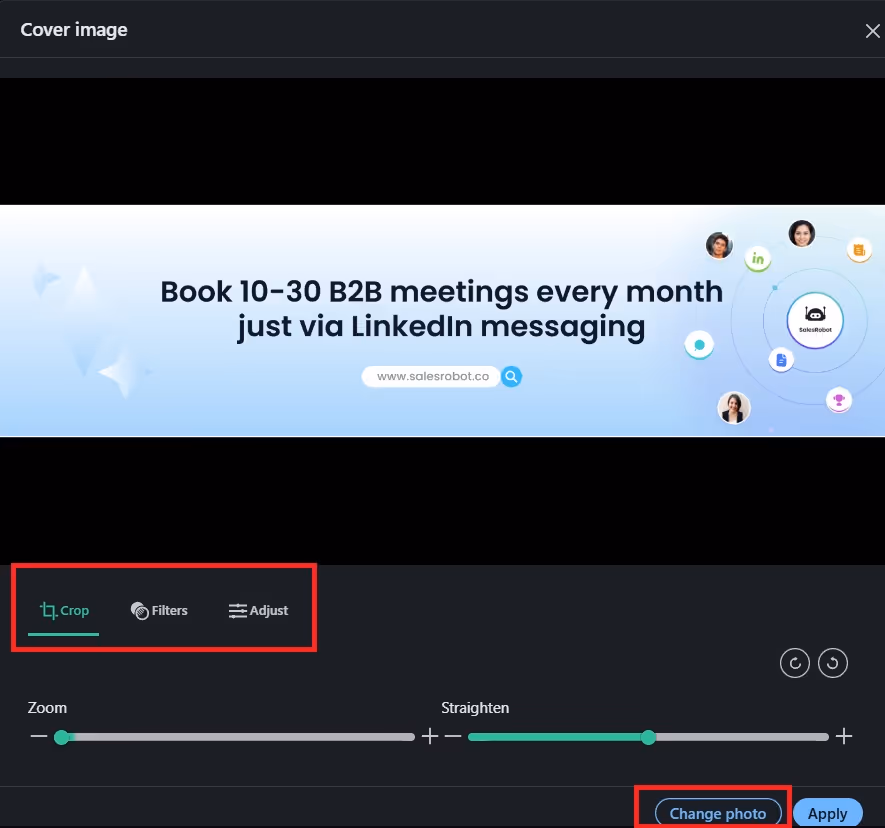Screen dimensions: 885x828
Task: Click the plus beside the Straighten slider
Action: [x=845, y=736]
